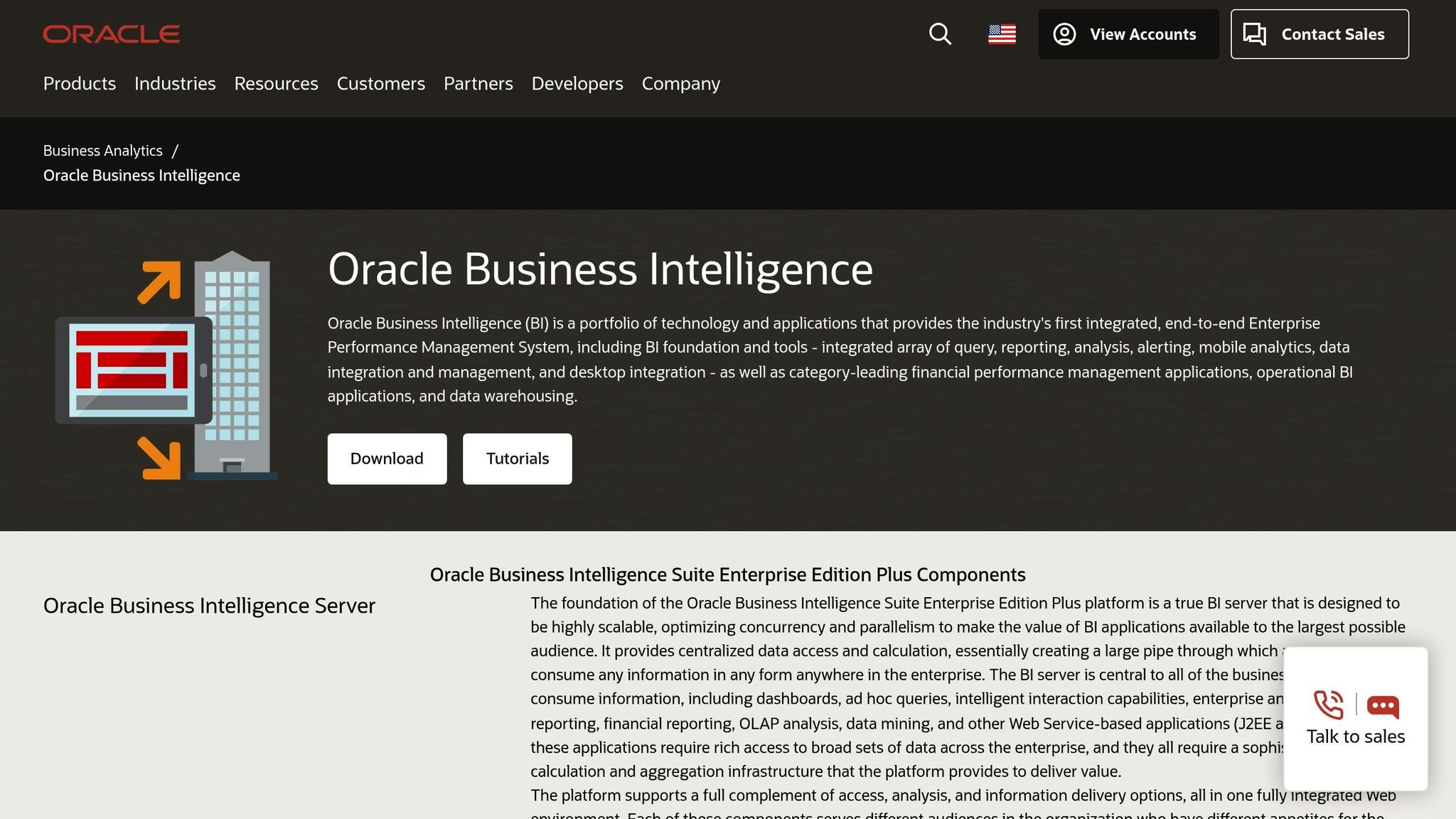The image size is (1456, 819).
Task: Open the Developers menu
Action: (x=577, y=83)
